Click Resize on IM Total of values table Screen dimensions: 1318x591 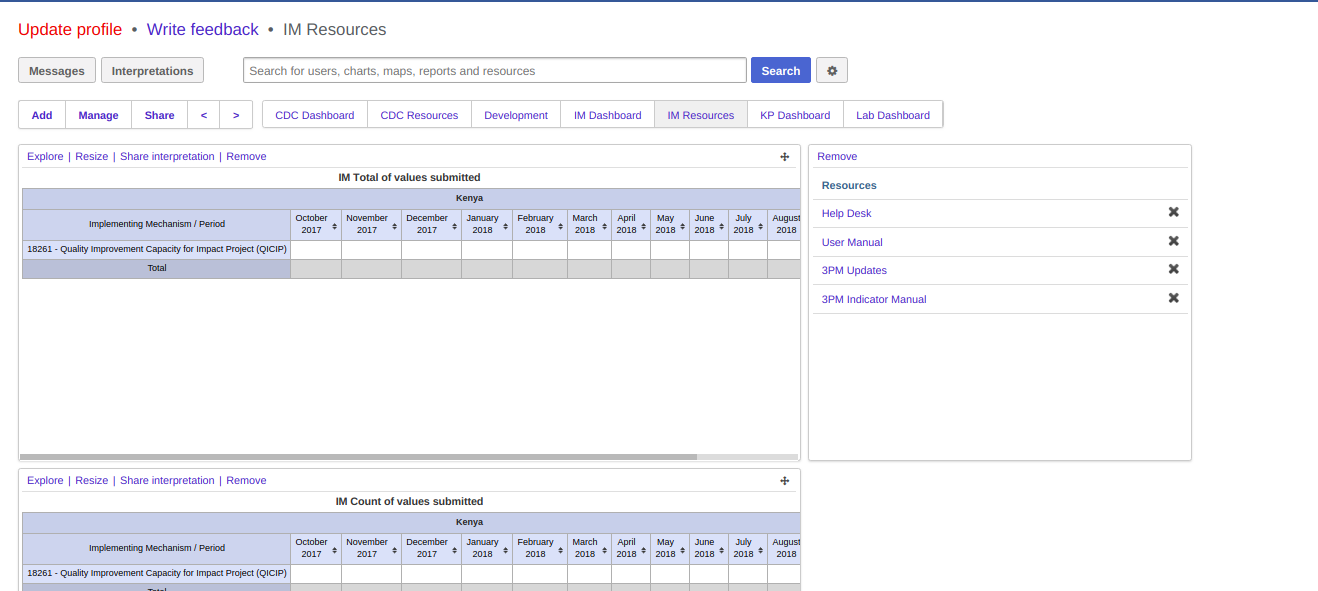point(92,156)
